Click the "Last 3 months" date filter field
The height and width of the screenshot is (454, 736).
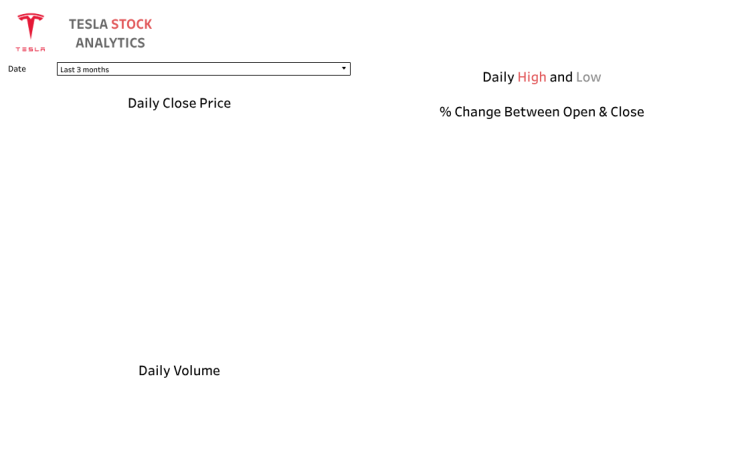click(x=198, y=69)
